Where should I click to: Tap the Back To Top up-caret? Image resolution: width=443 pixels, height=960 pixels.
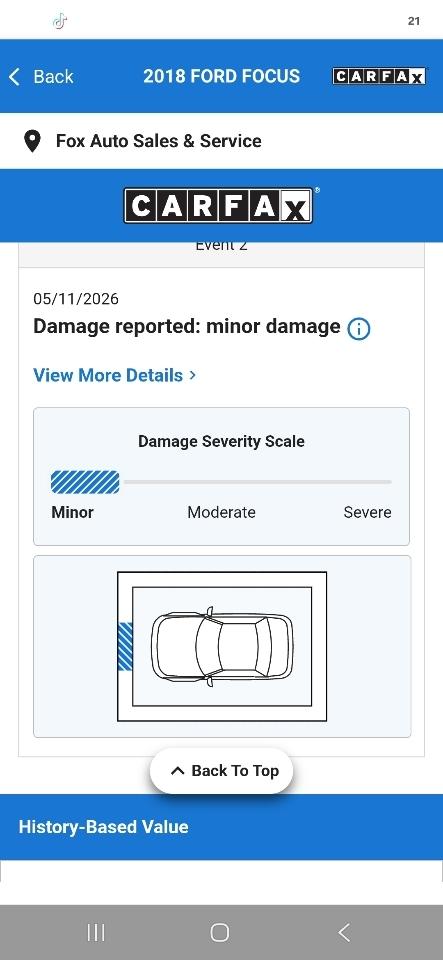pos(177,771)
